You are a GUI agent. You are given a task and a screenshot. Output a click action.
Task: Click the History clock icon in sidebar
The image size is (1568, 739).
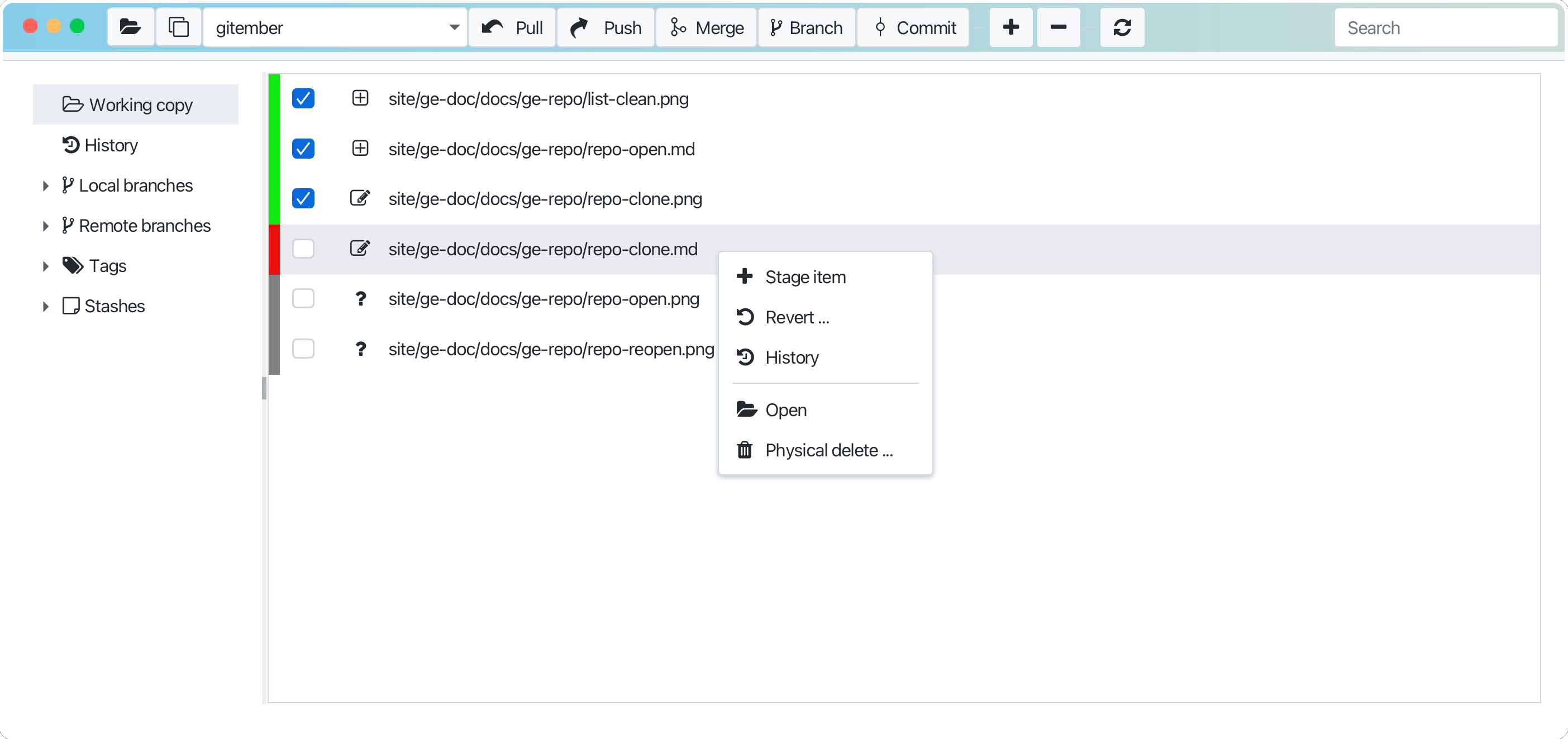[70, 145]
